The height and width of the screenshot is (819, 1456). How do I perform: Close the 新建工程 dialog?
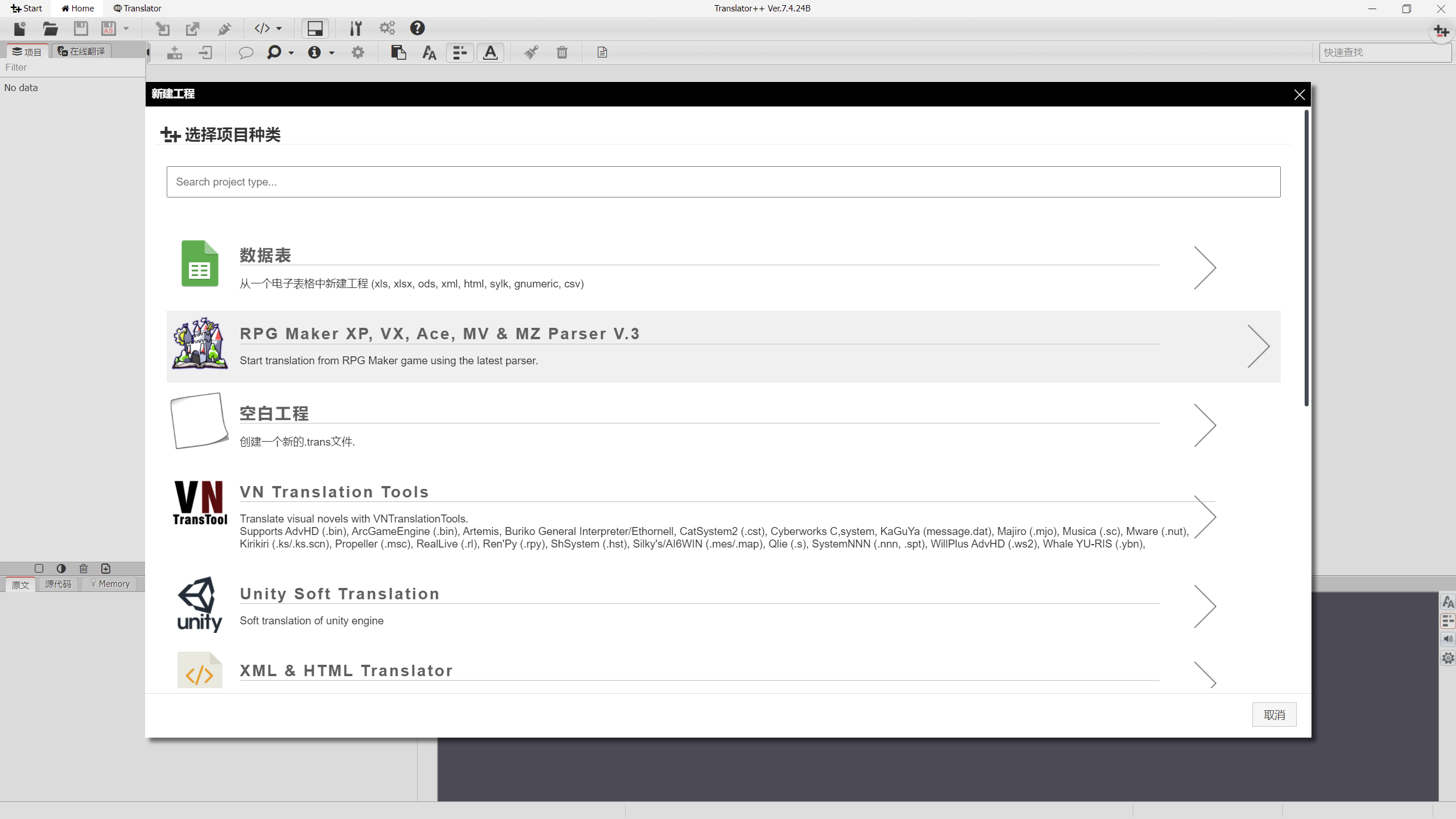(x=1299, y=94)
